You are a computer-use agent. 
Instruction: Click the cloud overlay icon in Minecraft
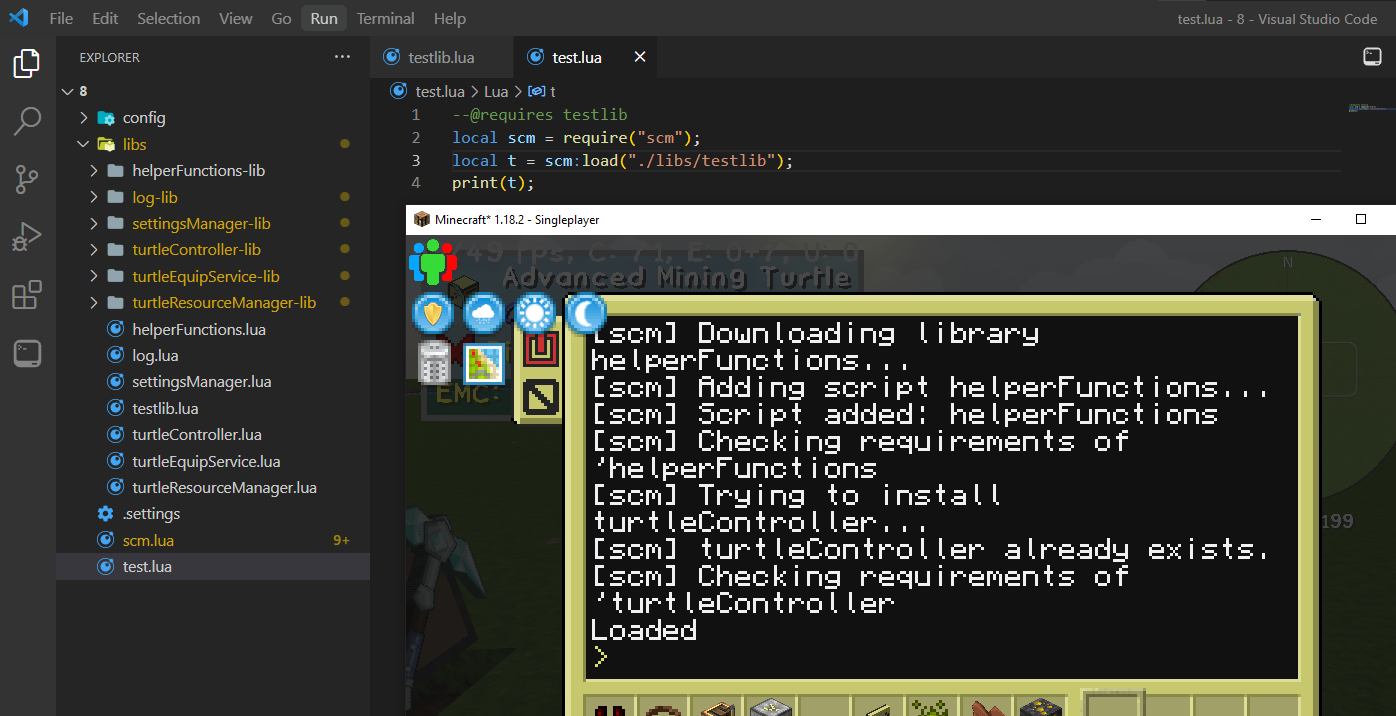[x=484, y=314]
